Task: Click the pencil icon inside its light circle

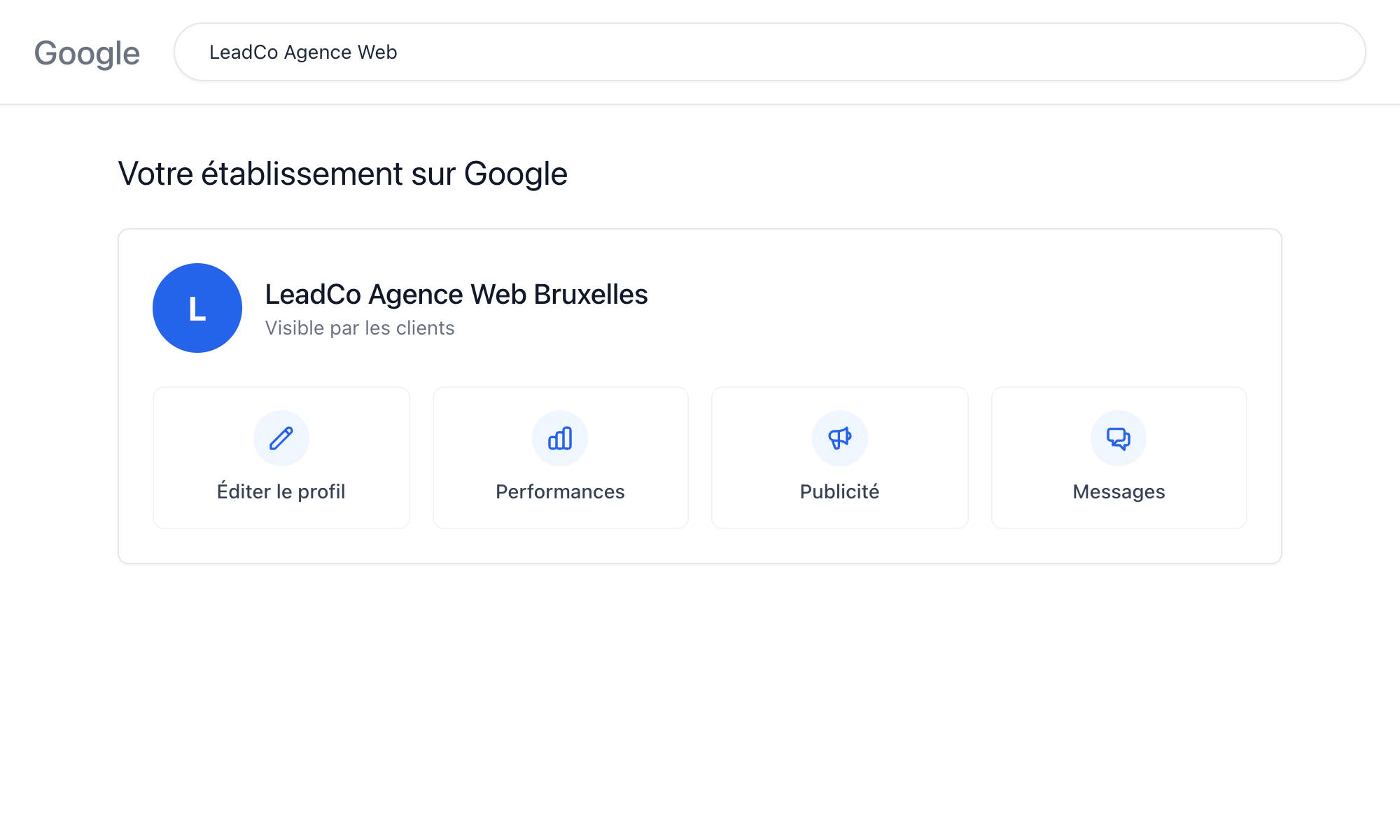Action: tap(281, 437)
